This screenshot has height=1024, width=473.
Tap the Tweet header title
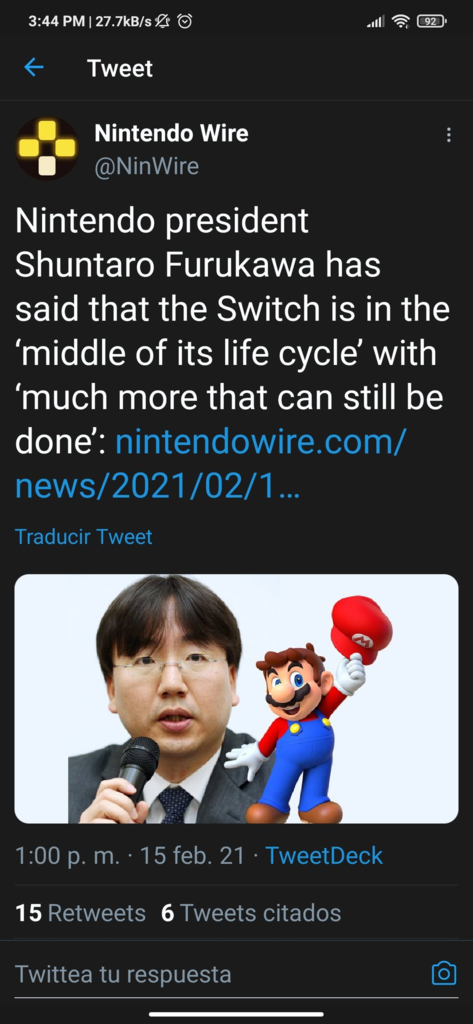pyautogui.click(x=120, y=68)
